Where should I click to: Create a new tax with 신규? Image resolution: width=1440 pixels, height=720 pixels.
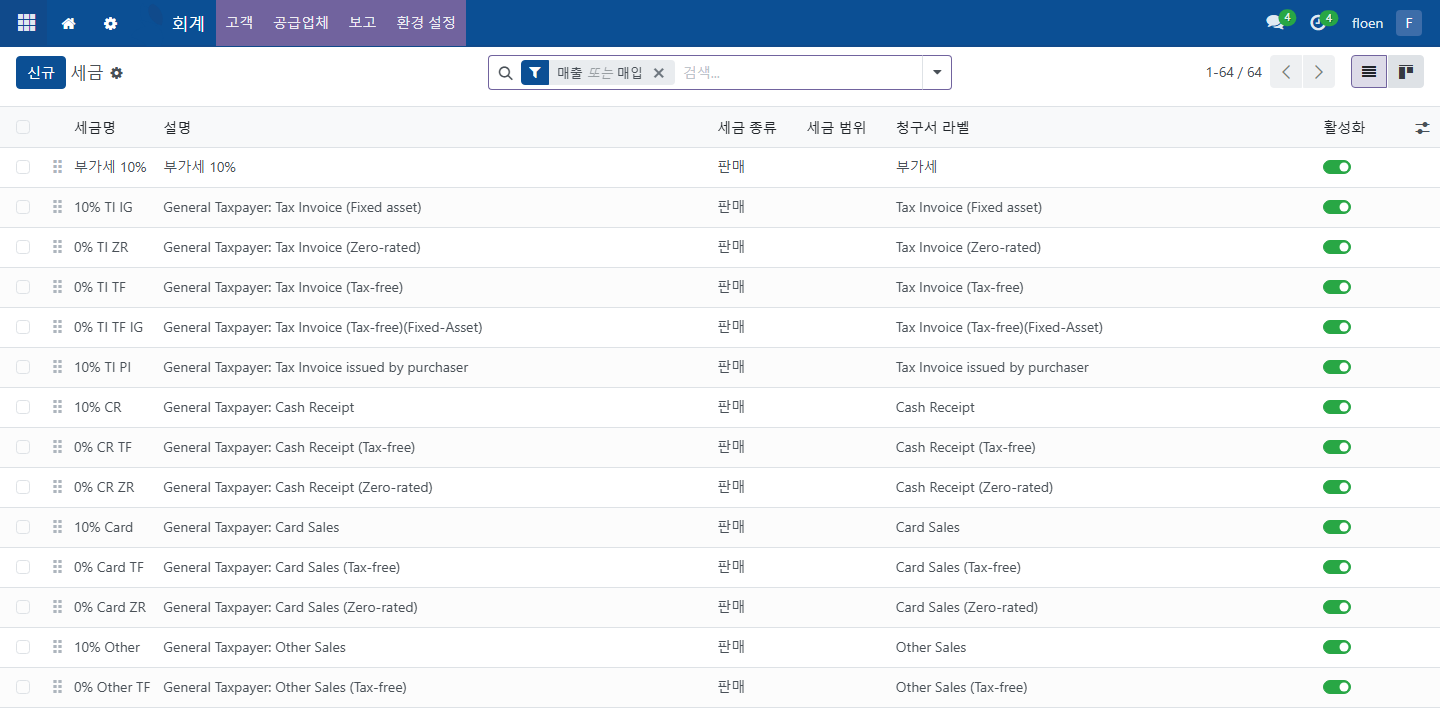[x=41, y=73]
